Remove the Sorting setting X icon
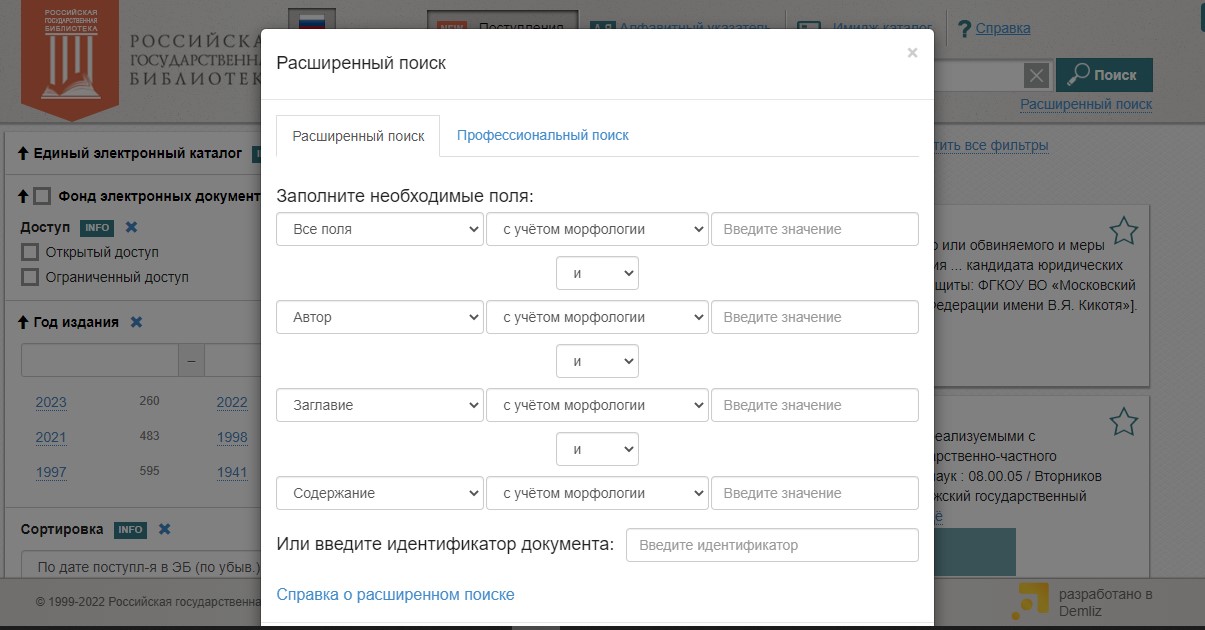Viewport: 1205px width, 630px height. tap(165, 529)
